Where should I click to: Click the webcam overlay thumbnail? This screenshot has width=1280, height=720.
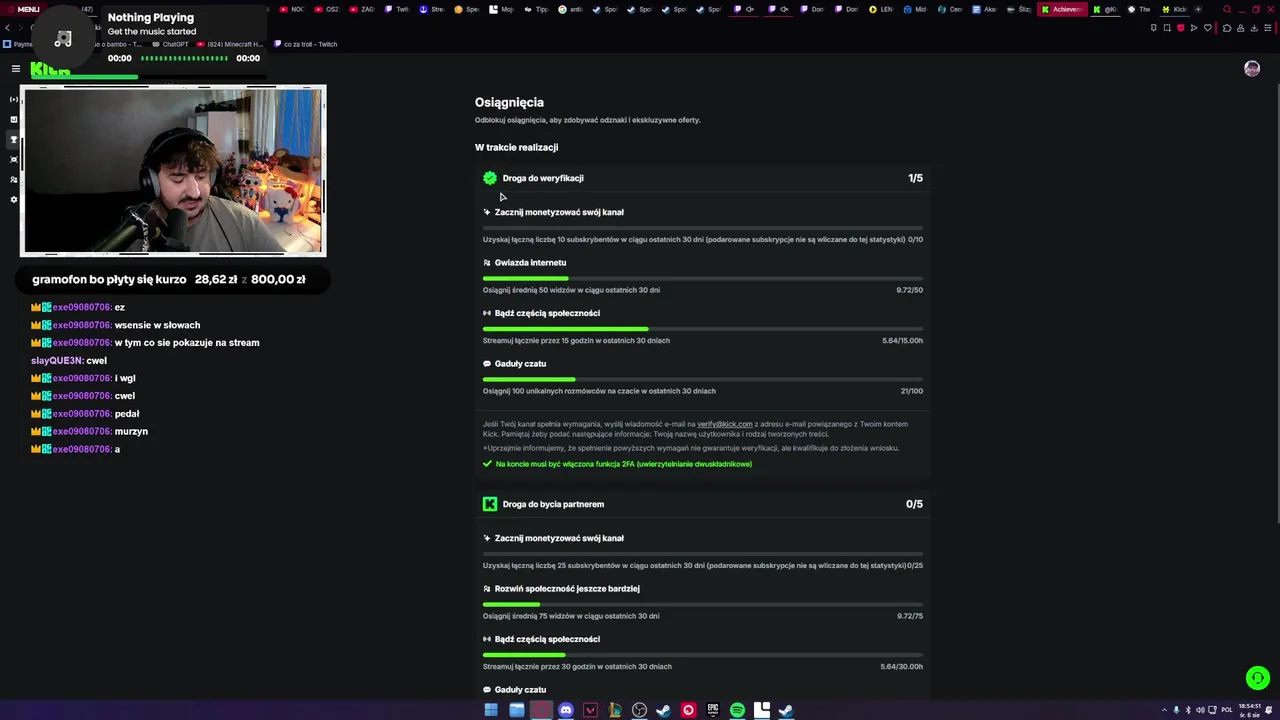click(173, 171)
